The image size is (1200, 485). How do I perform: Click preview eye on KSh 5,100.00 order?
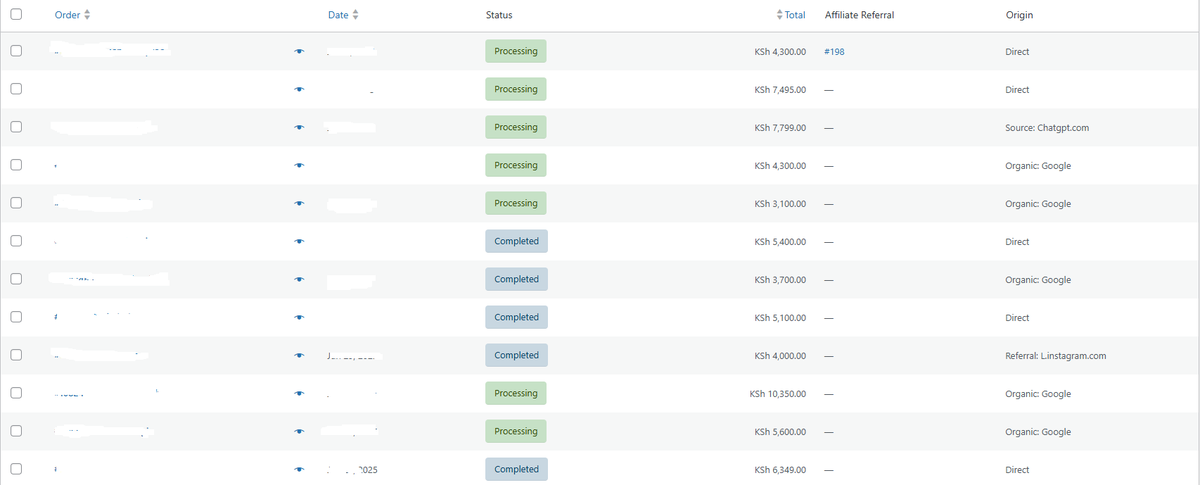pyautogui.click(x=299, y=317)
